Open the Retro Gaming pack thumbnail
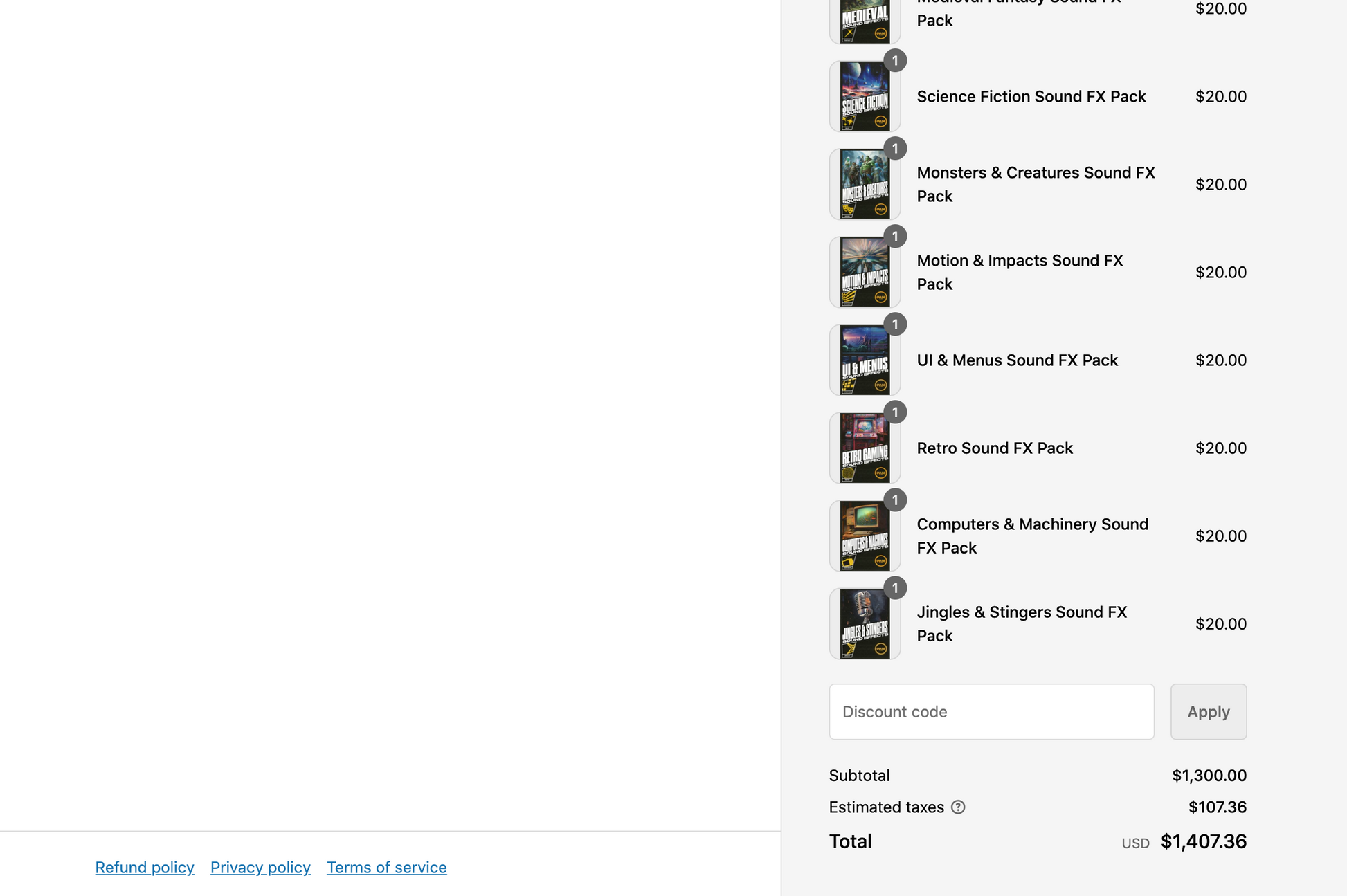This screenshot has height=896, width=1347. 865,448
